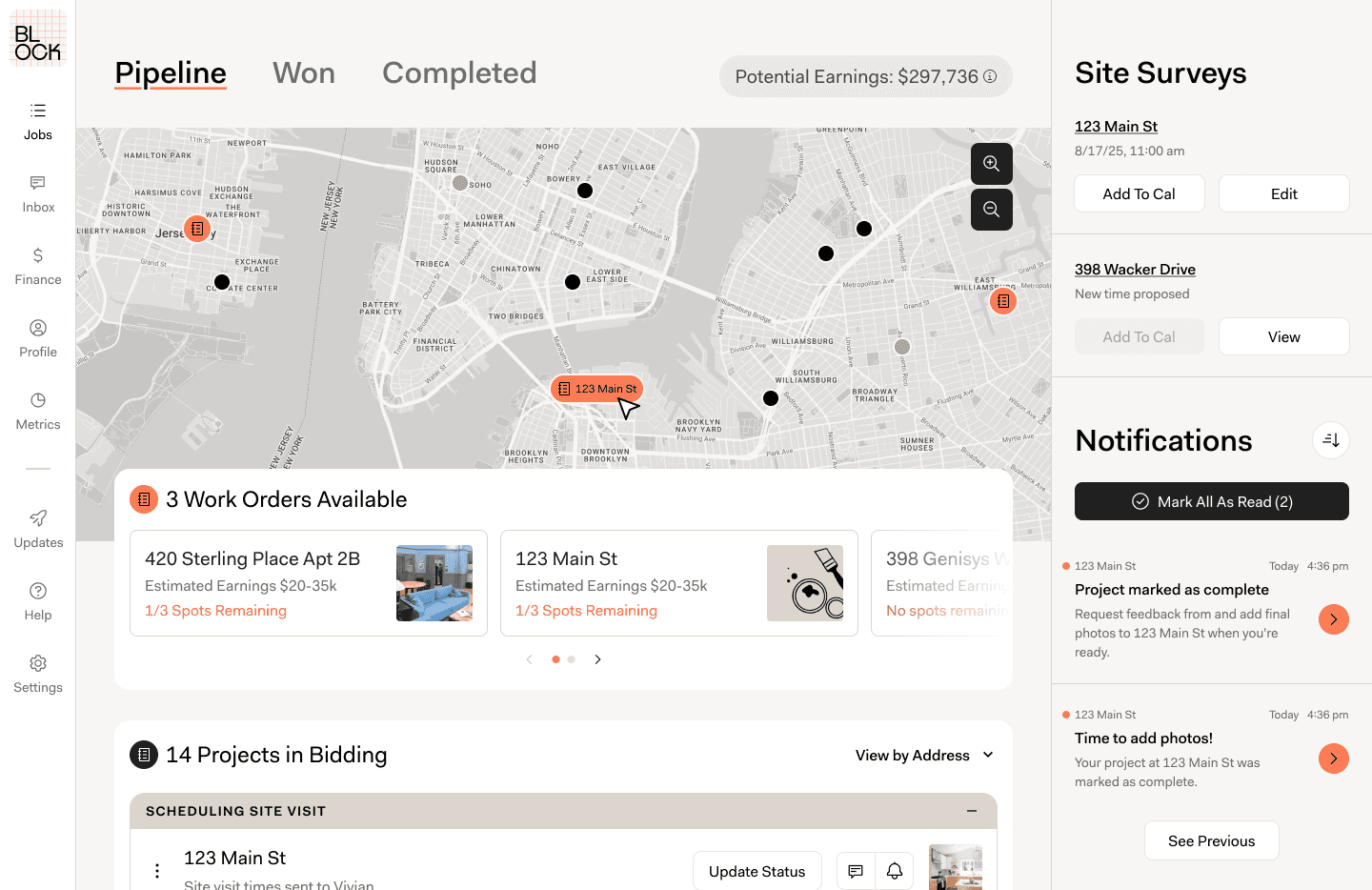Open View by Address dropdown

click(x=925, y=755)
